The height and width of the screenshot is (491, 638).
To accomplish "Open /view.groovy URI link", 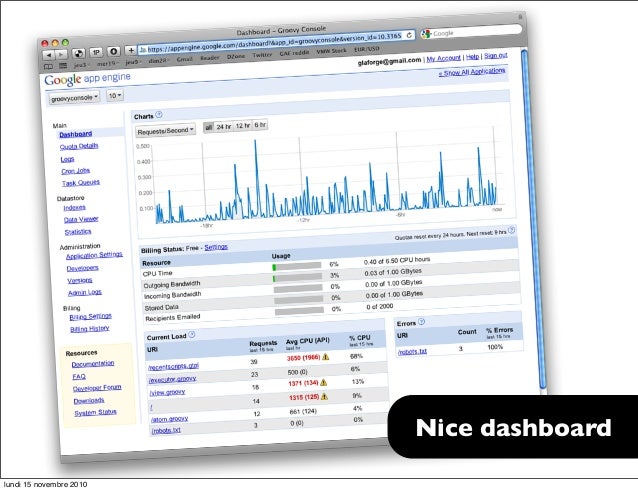I will point(167,393).
